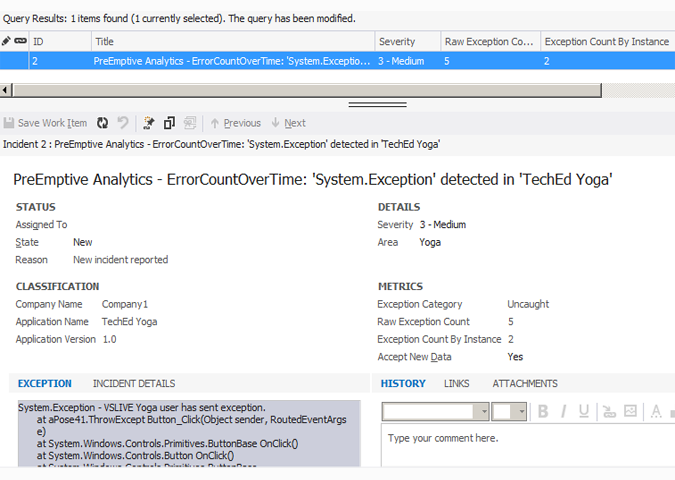Click the Accept New Data value Yes
The height and width of the screenshot is (480, 675).
click(x=515, y=356)
